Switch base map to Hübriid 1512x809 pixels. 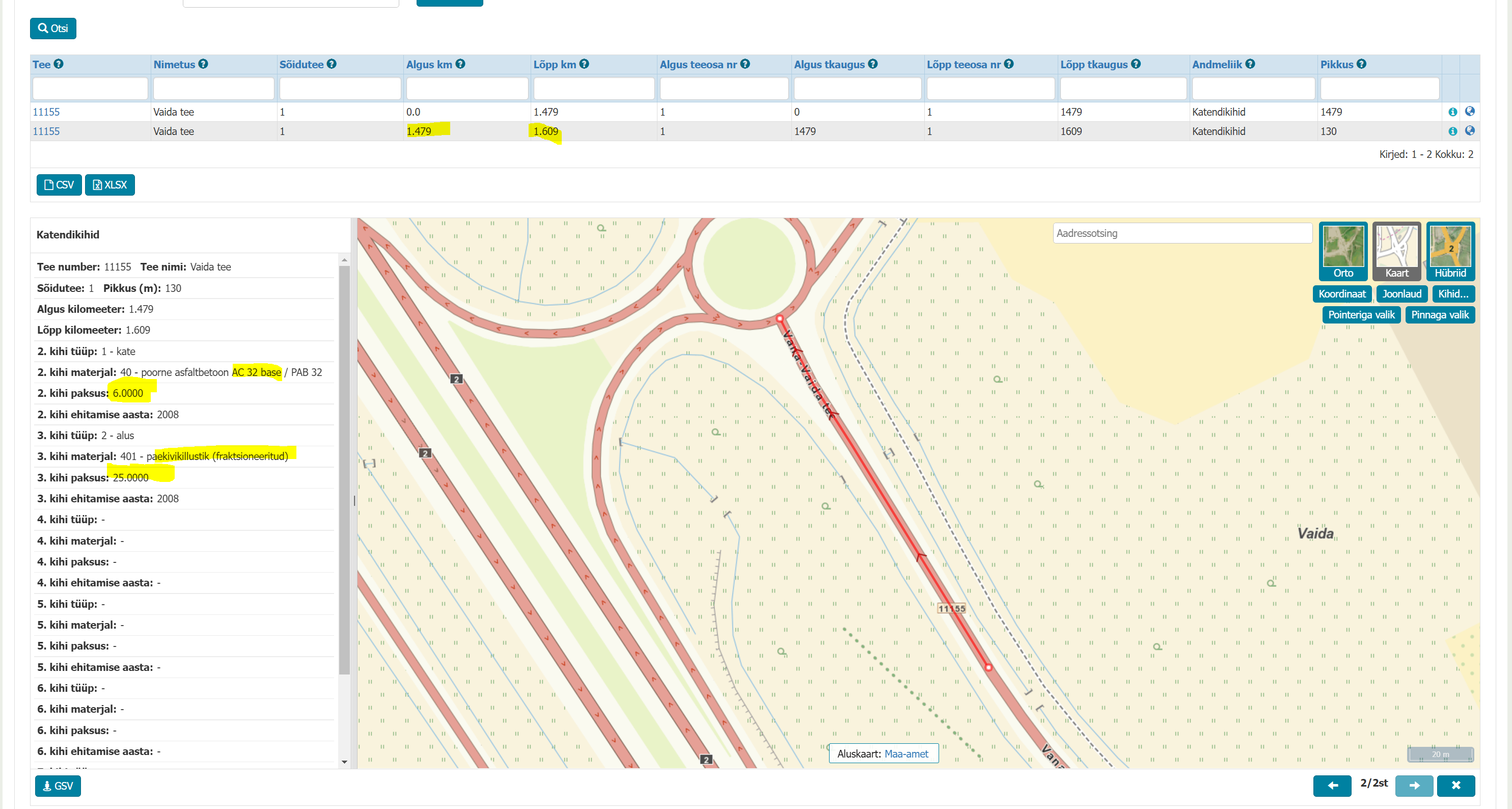point(1450,251)
